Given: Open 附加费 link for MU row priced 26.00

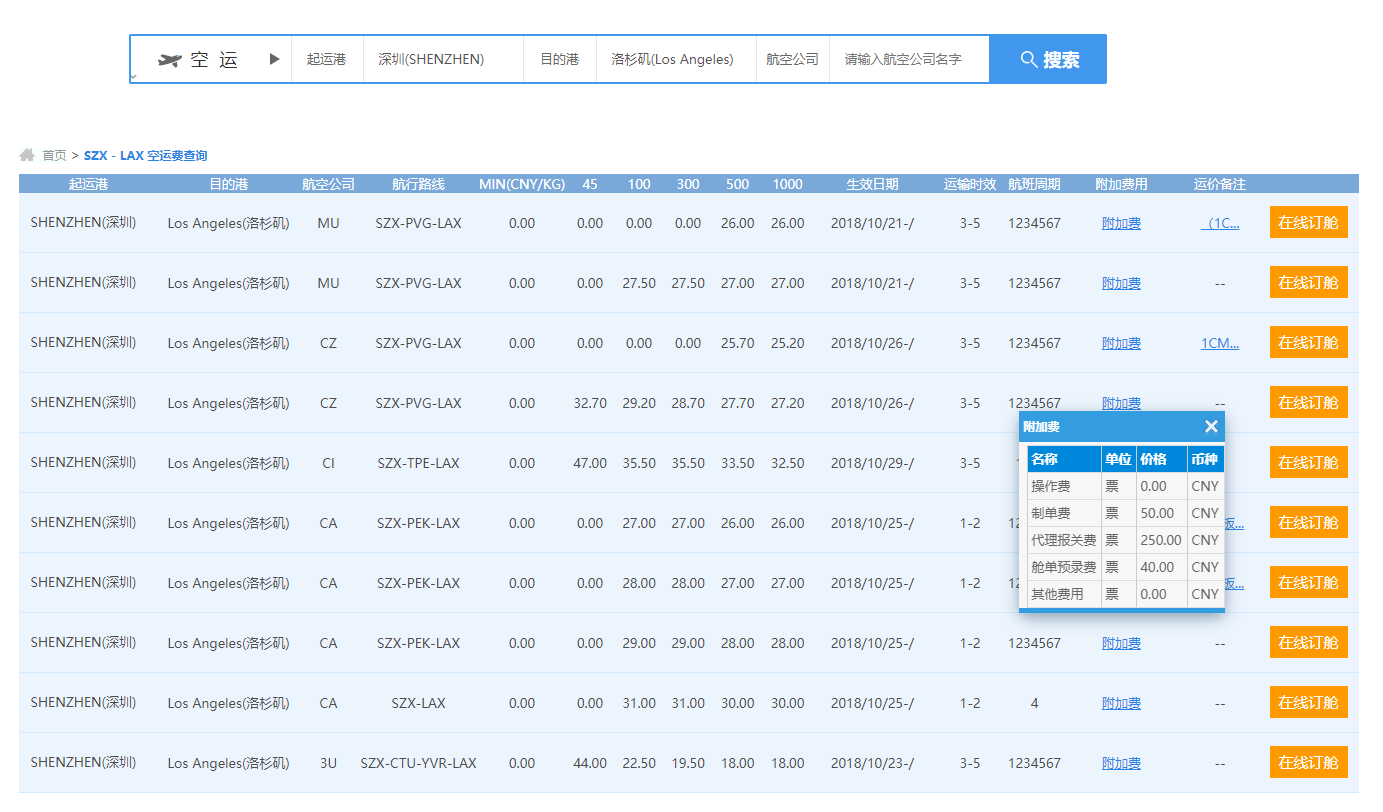Looking at the screenshot, I should tap(1121, 223).
